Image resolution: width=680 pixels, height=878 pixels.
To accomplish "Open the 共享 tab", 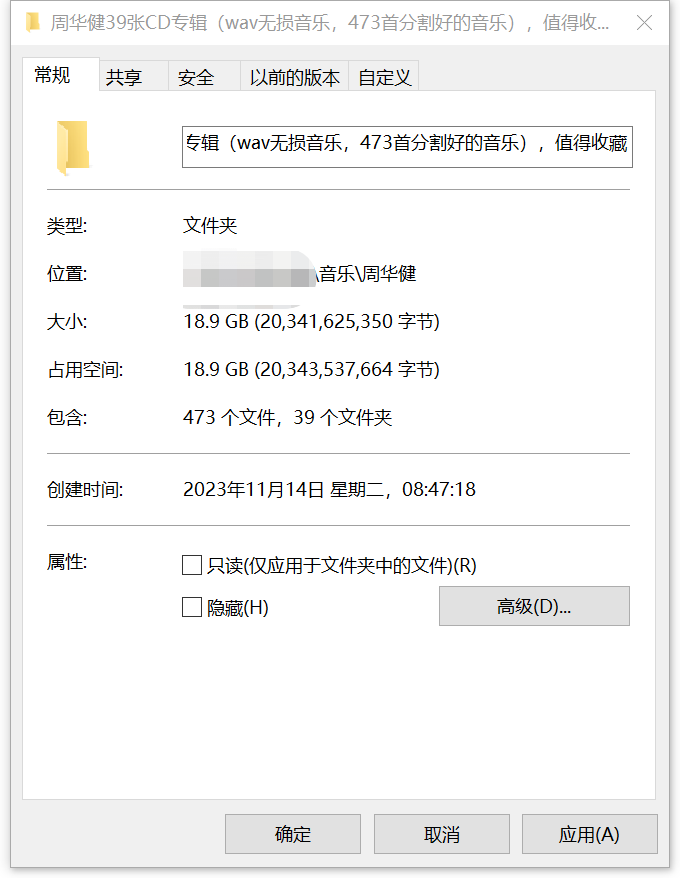I will point(134,77).
